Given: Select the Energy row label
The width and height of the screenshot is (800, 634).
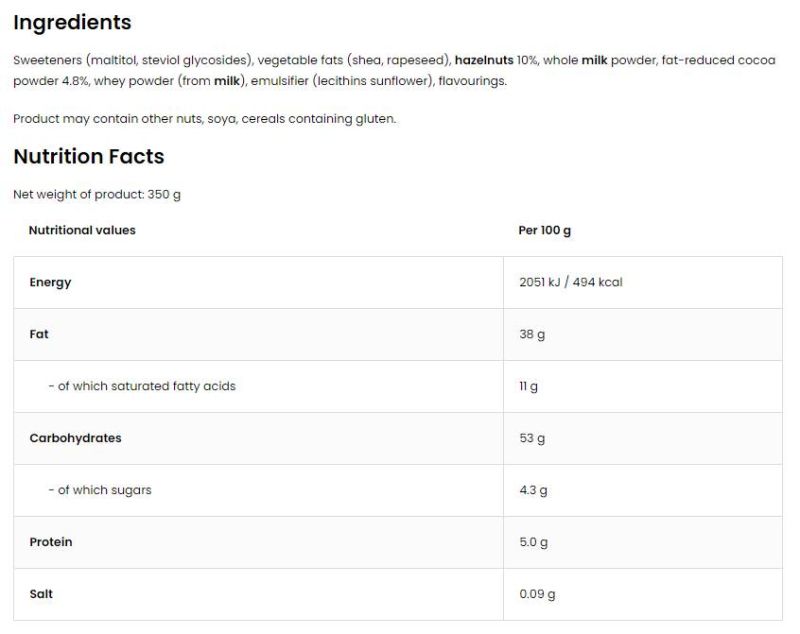Looking at the screenshot, I should [x=50, y=282].
